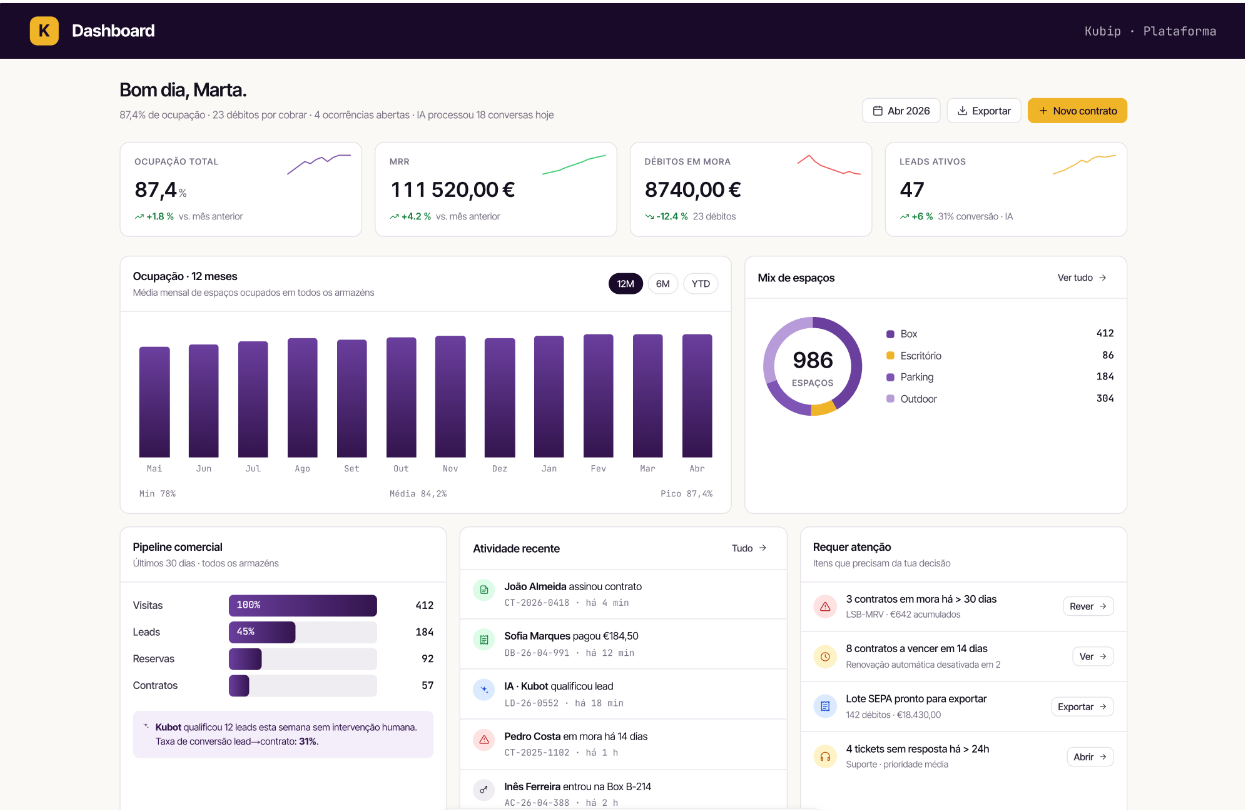The width and height of the screenshot is (1245, 810).
Task: Select the 12M range toggle
Action: [626, 284]
